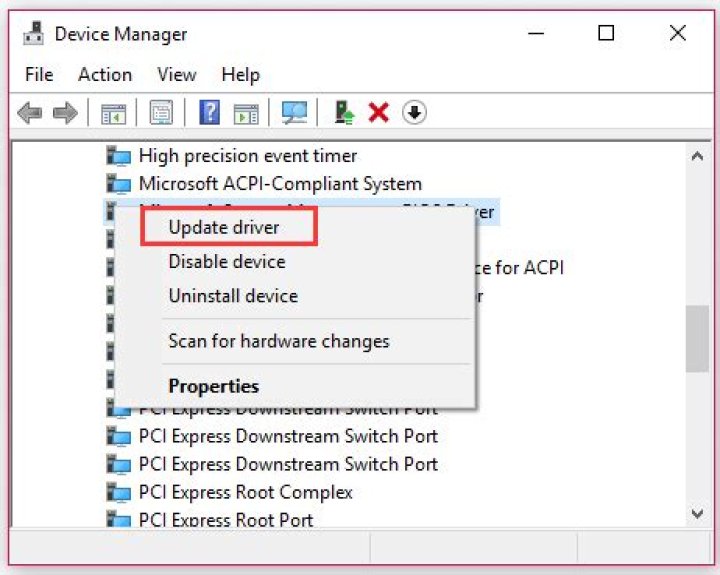Choose Update driver in the context menu
Viewport: 720px width, 575px height.
pyautogui.click(x=224, y=227)
